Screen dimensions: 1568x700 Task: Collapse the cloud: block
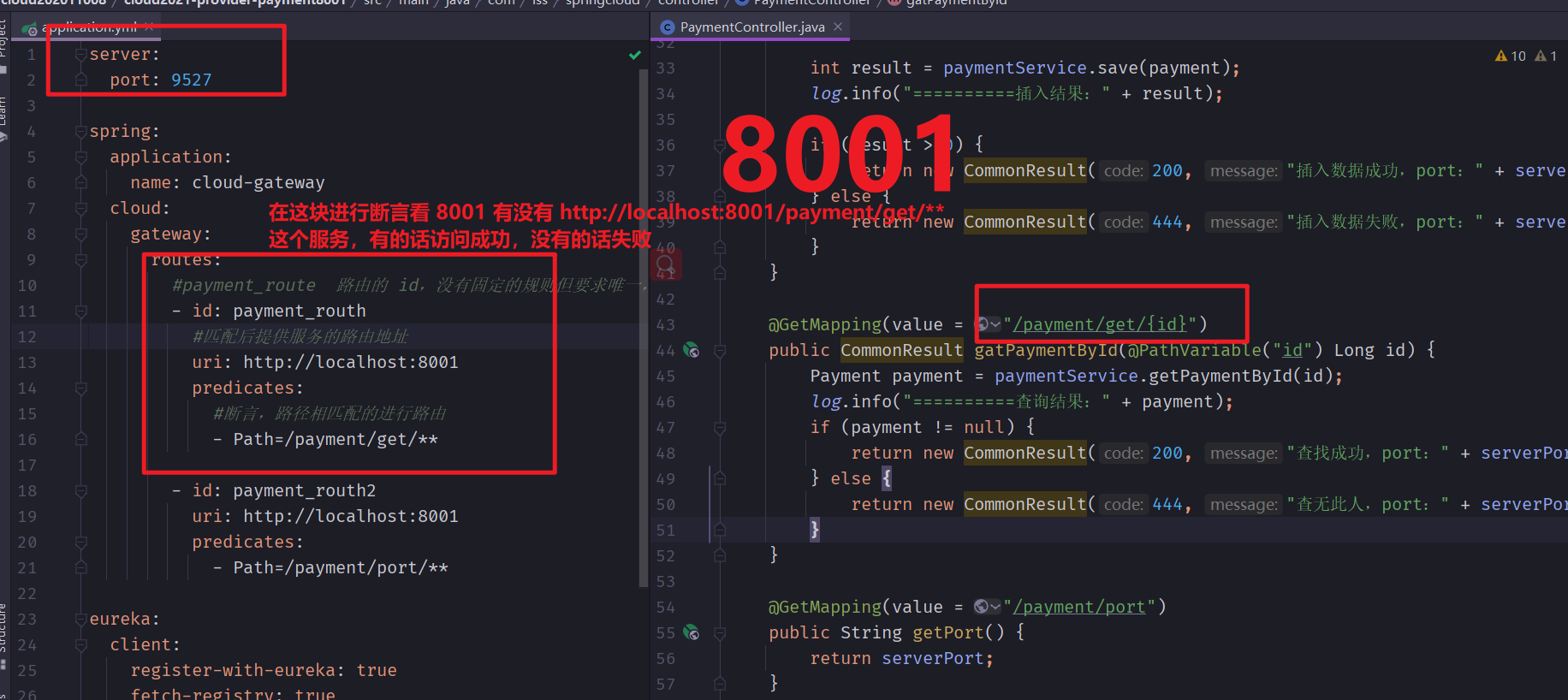pos(80,209)
